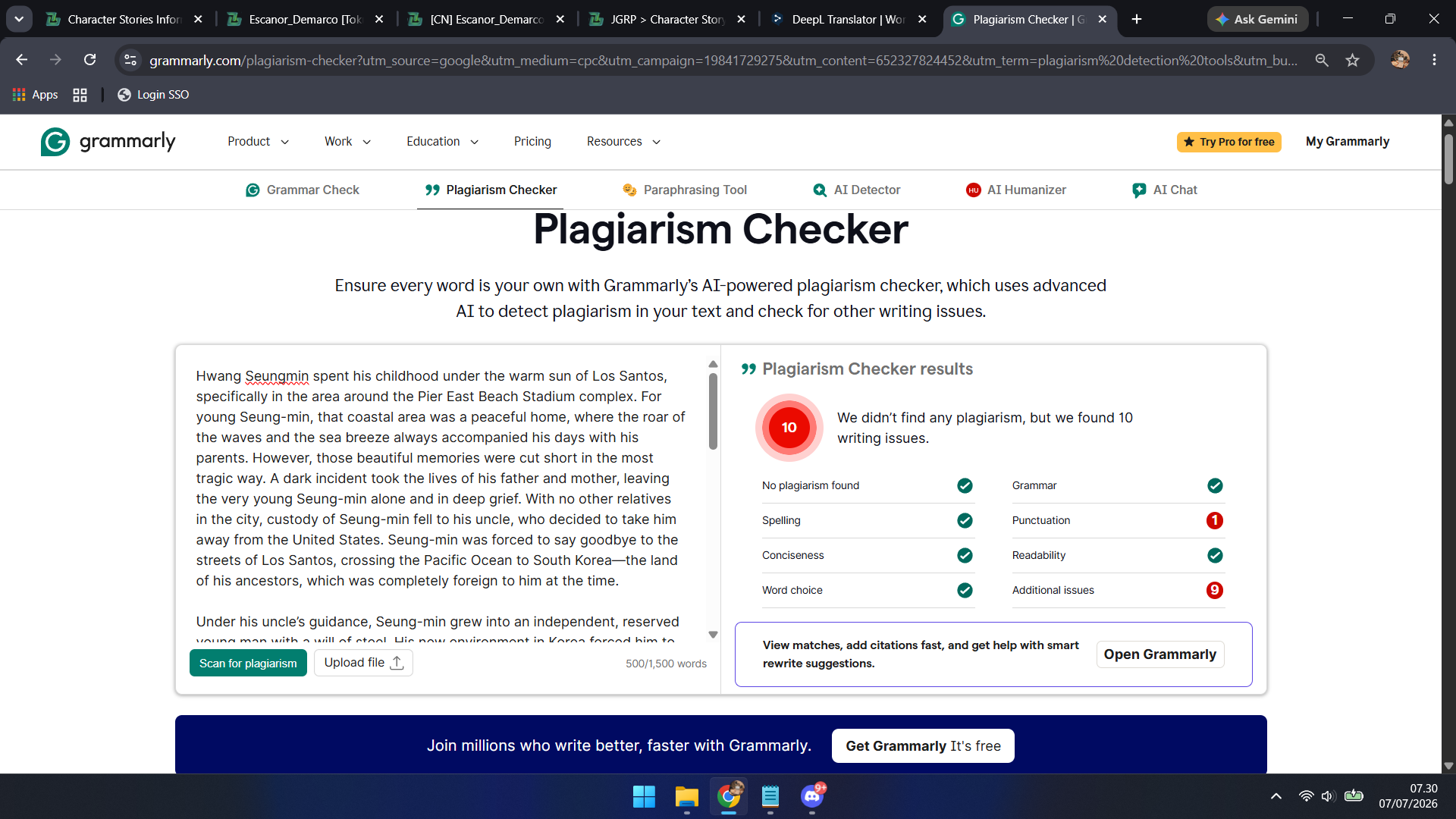Click Scan for plagiarism button
This screenshot has width=1456, height=819.
248,663
